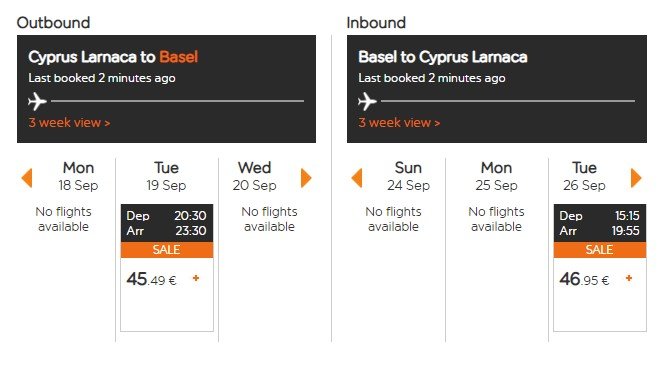Click the Dep 20:30 Arr 23:30 time box
The image size is (666, 368).
[x=167, y=224]
